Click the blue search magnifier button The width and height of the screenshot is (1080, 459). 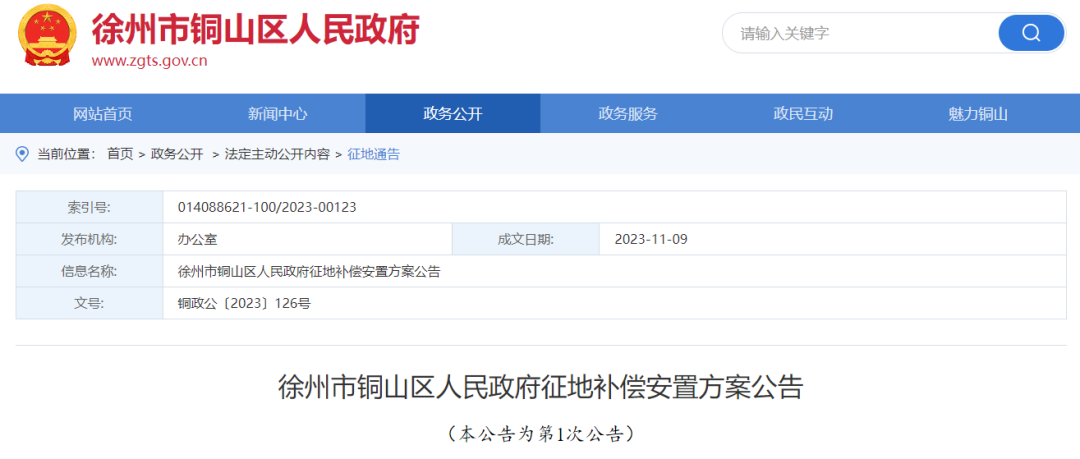coord(1031,32)
